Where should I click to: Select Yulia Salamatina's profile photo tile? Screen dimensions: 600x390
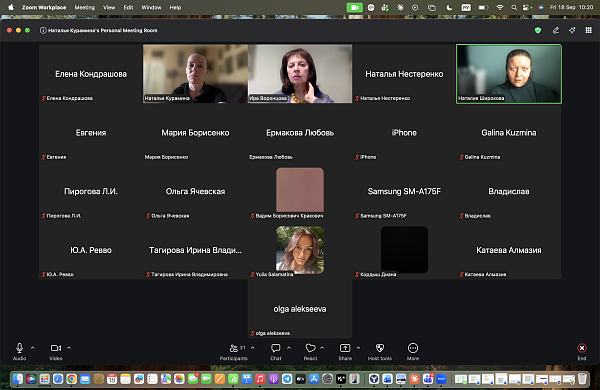(300, 250)
